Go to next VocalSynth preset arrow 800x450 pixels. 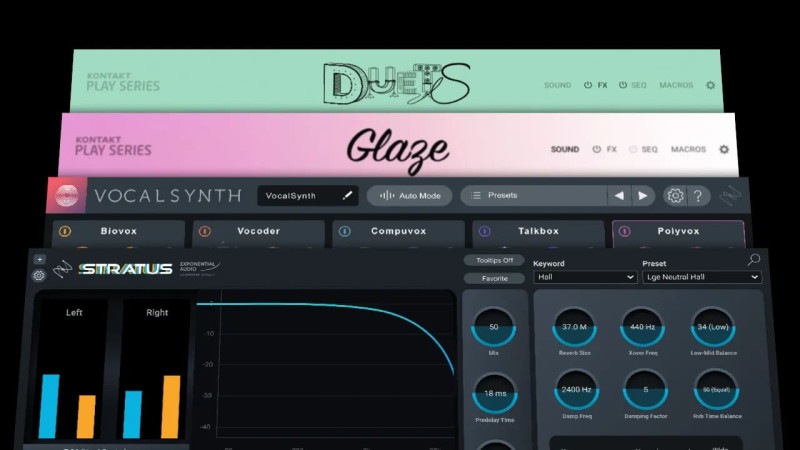pos(643,195)
